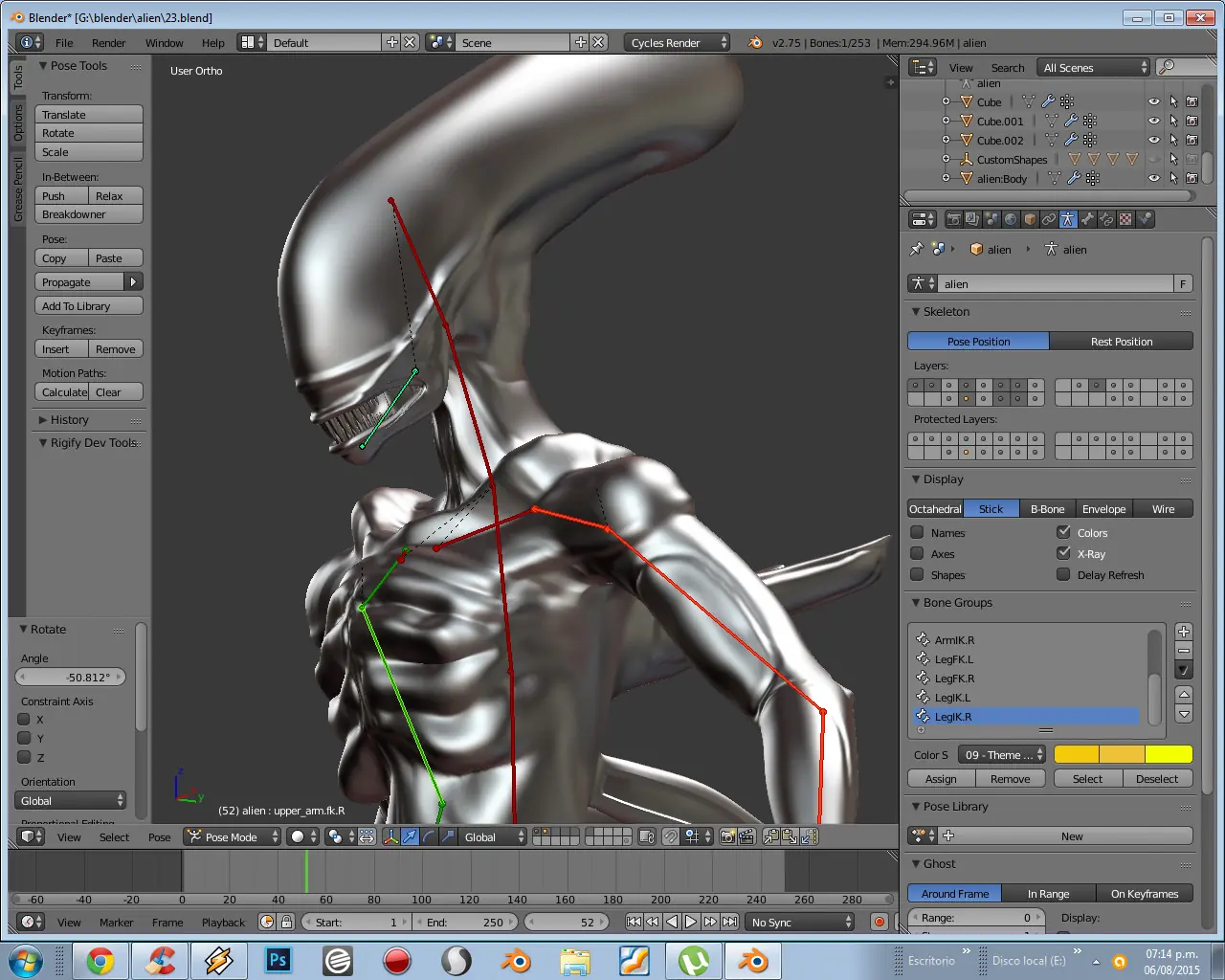Open Google Chrome from the taskbar
The height and width of the screenshot is (980, 1225).
[x=100, y=960]
